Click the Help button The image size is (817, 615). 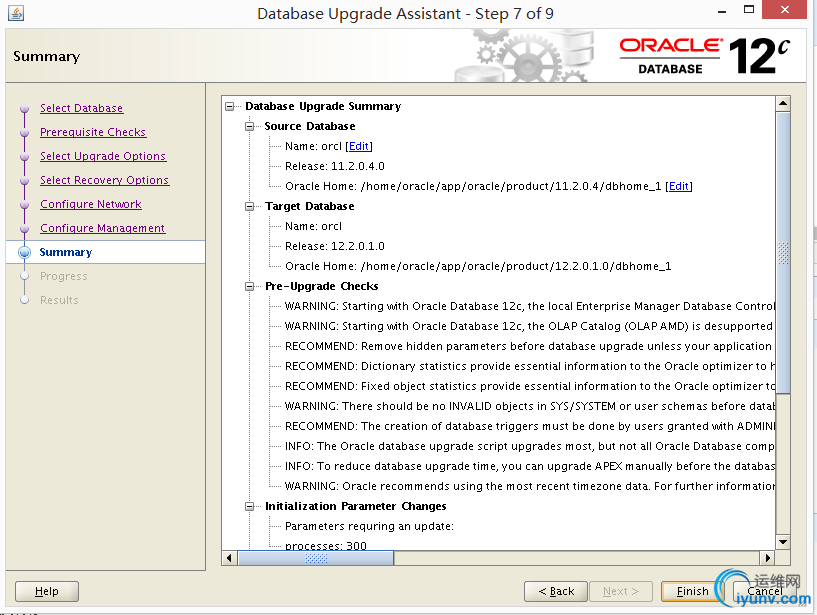click(x=47, y=592)
